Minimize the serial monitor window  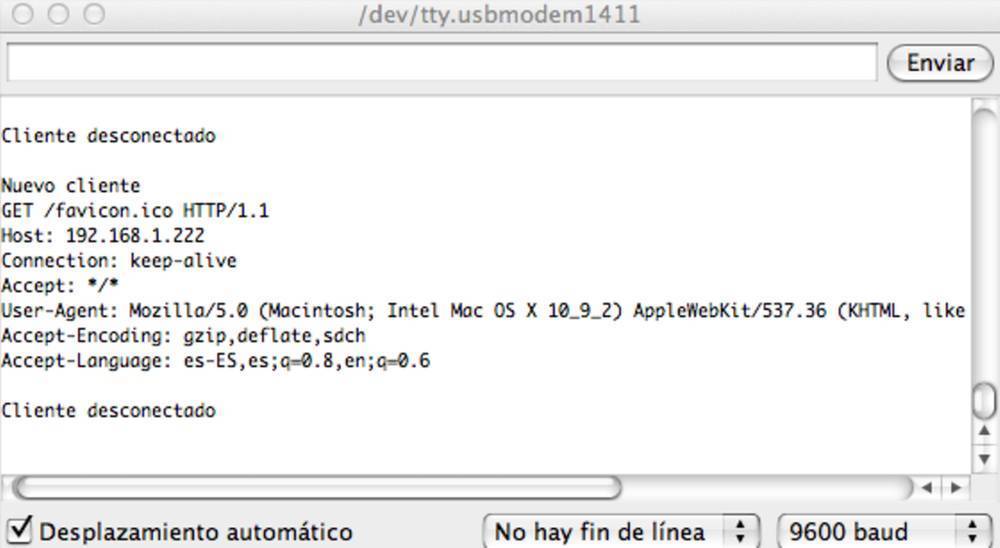pos(59,14)
